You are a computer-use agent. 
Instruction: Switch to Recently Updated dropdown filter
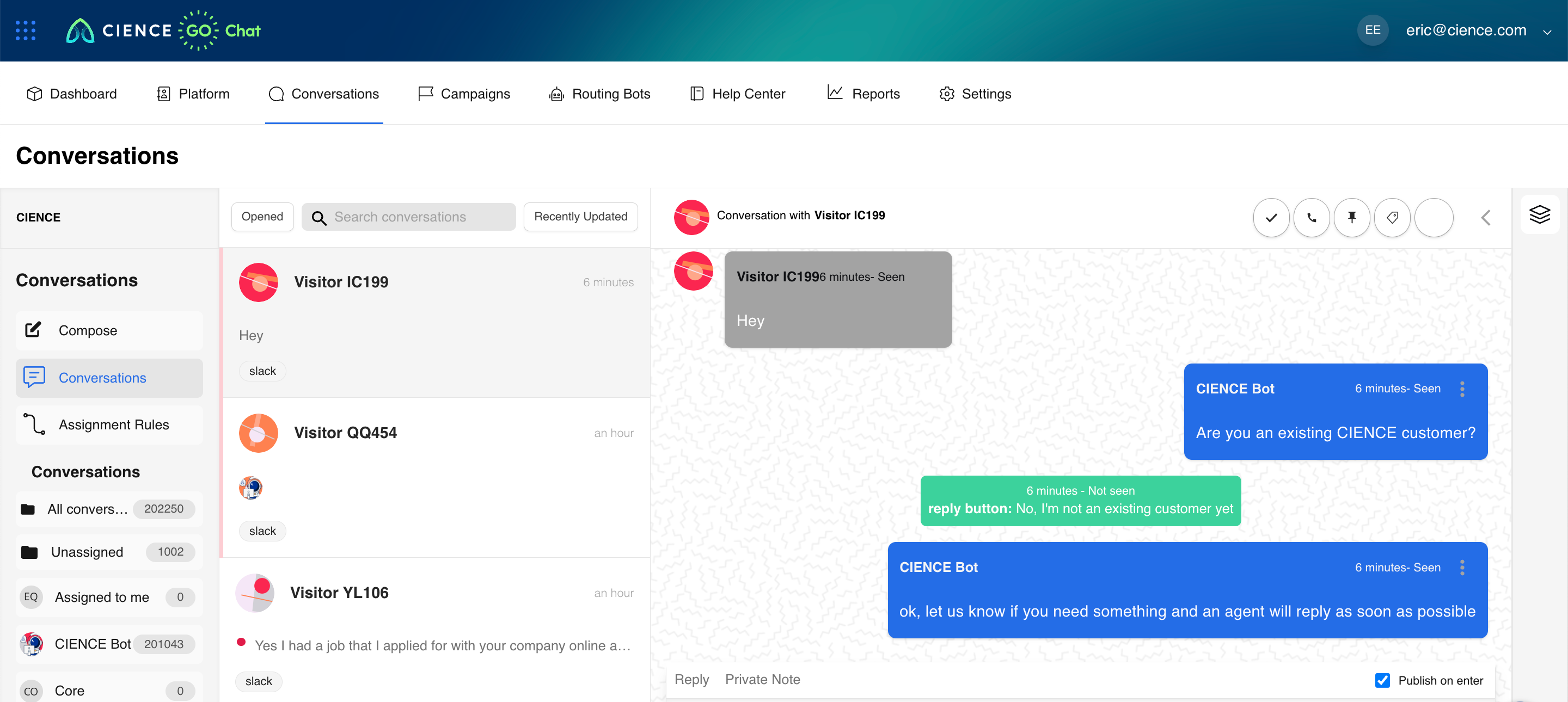point(581,217)
